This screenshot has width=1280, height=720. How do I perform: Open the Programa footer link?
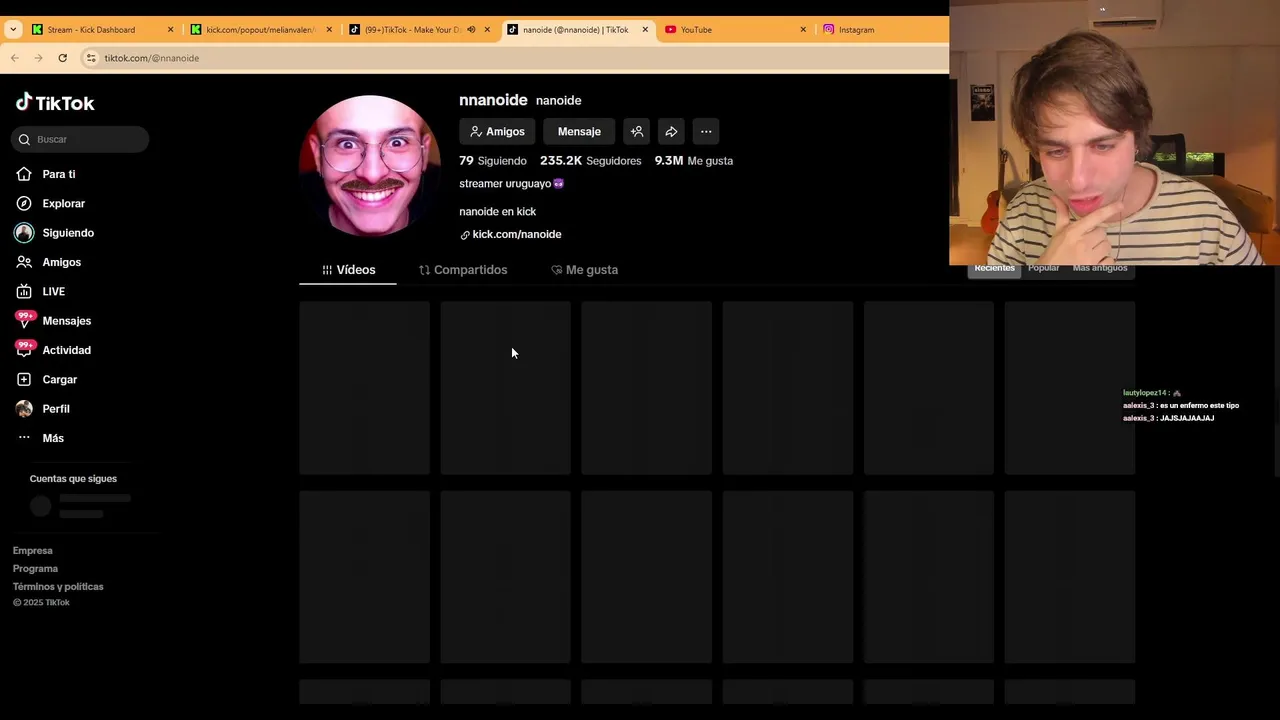pyautogui.click(x=35, y=569)
